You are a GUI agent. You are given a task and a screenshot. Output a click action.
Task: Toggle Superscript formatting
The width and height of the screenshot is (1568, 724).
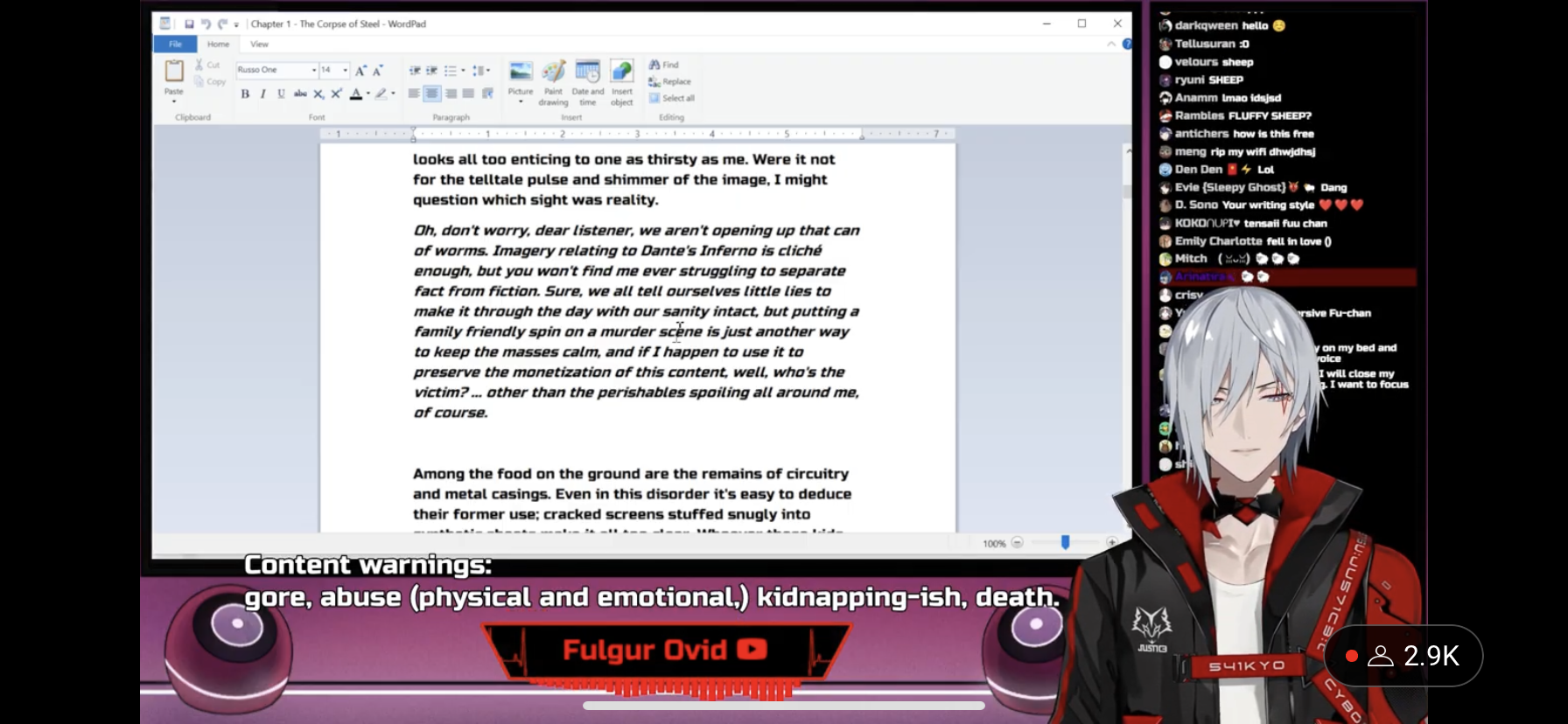(336, 94)
